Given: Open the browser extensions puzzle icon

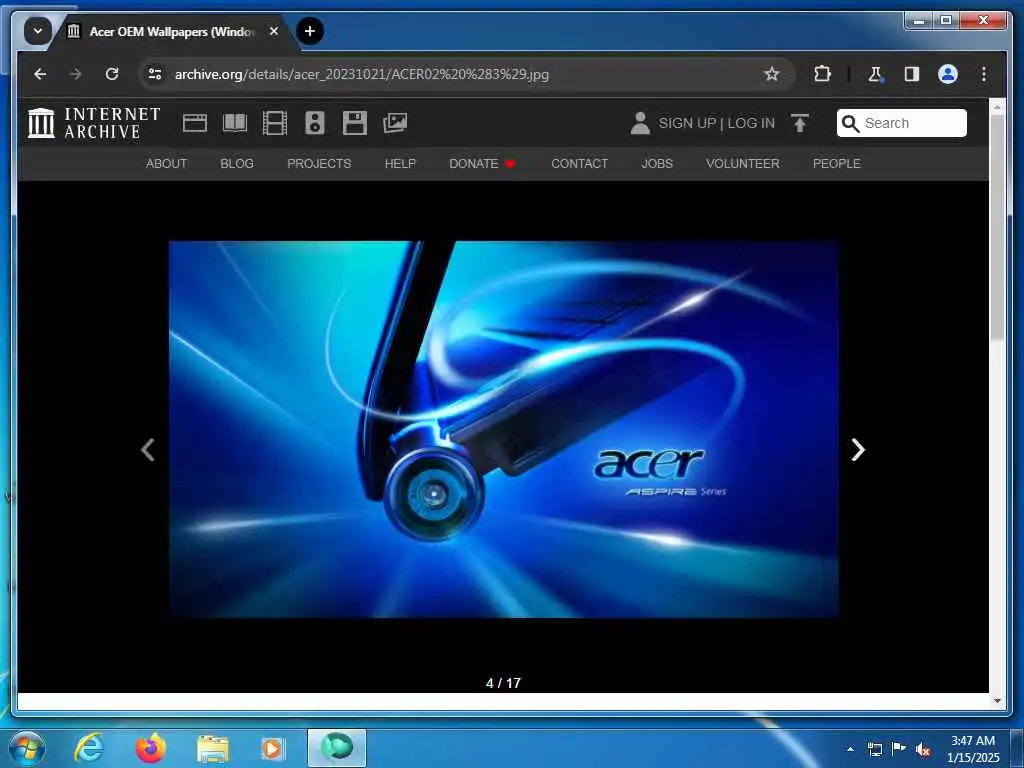Looking at the screenshot, I should click(x=822, y=74).
